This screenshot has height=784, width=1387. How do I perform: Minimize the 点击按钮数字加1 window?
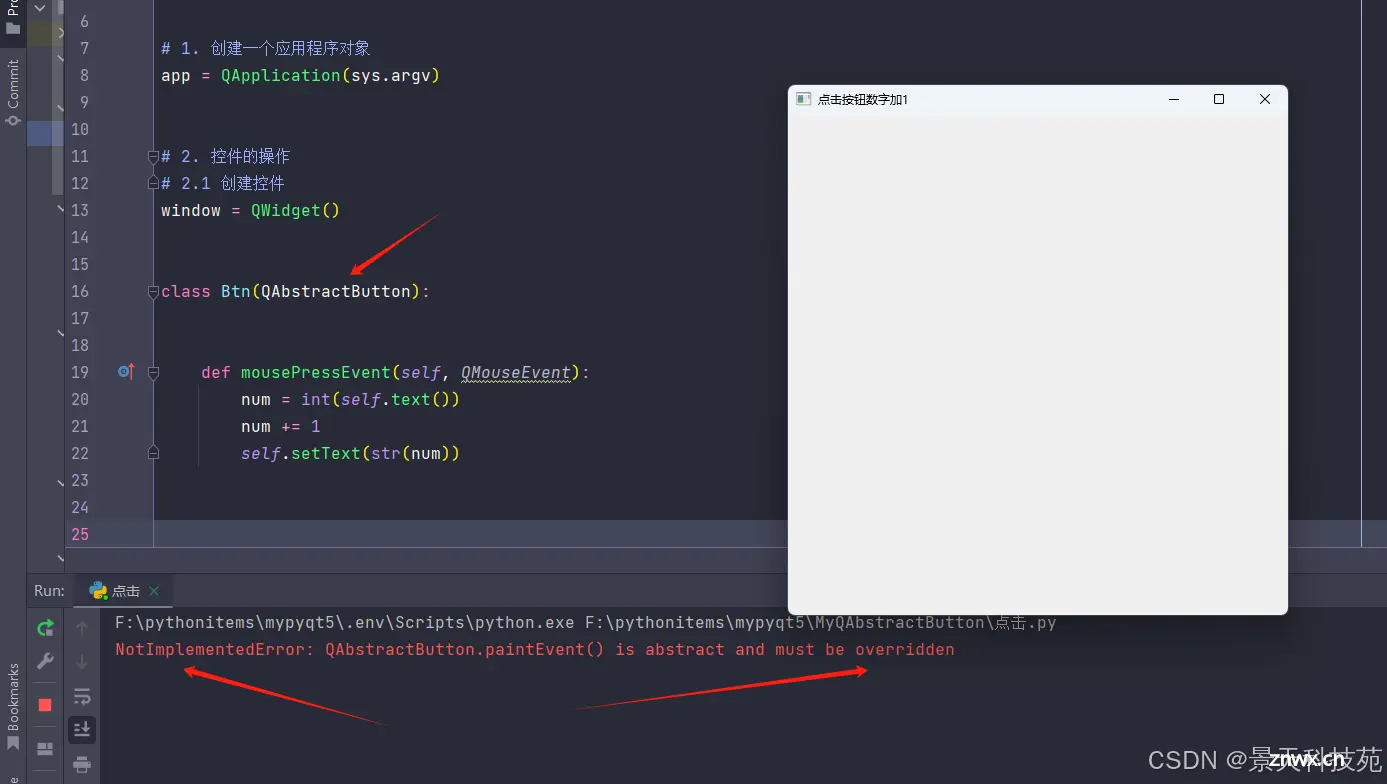(x=1174, y=99)
